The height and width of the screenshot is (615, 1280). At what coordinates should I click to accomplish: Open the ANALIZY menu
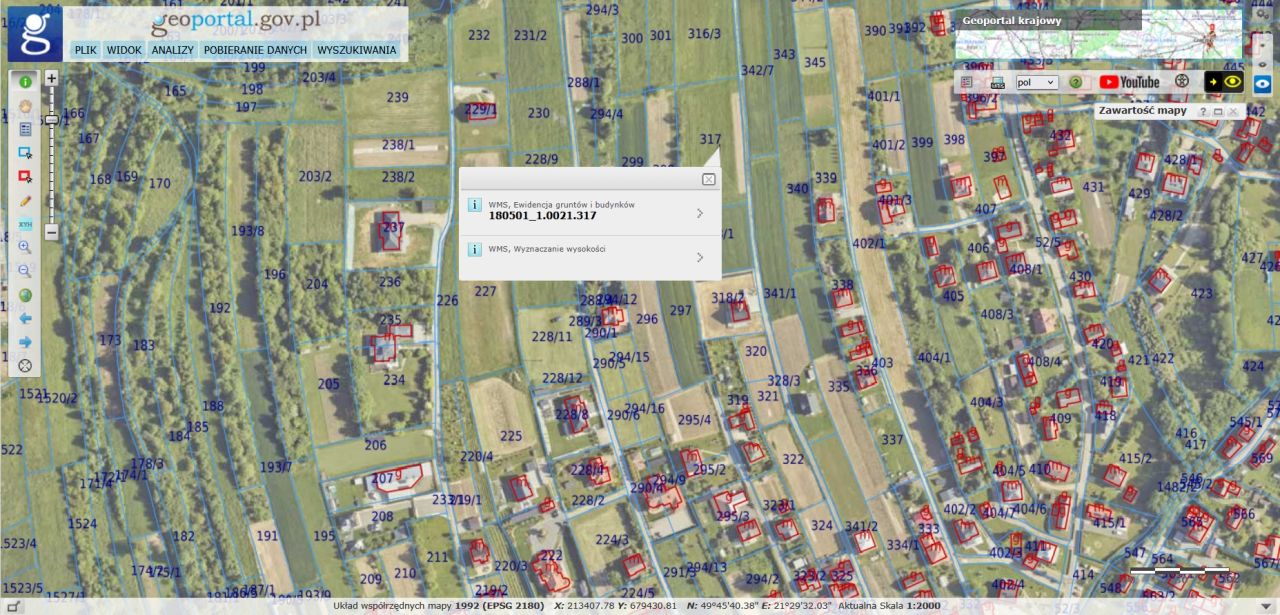coord(172,50)
